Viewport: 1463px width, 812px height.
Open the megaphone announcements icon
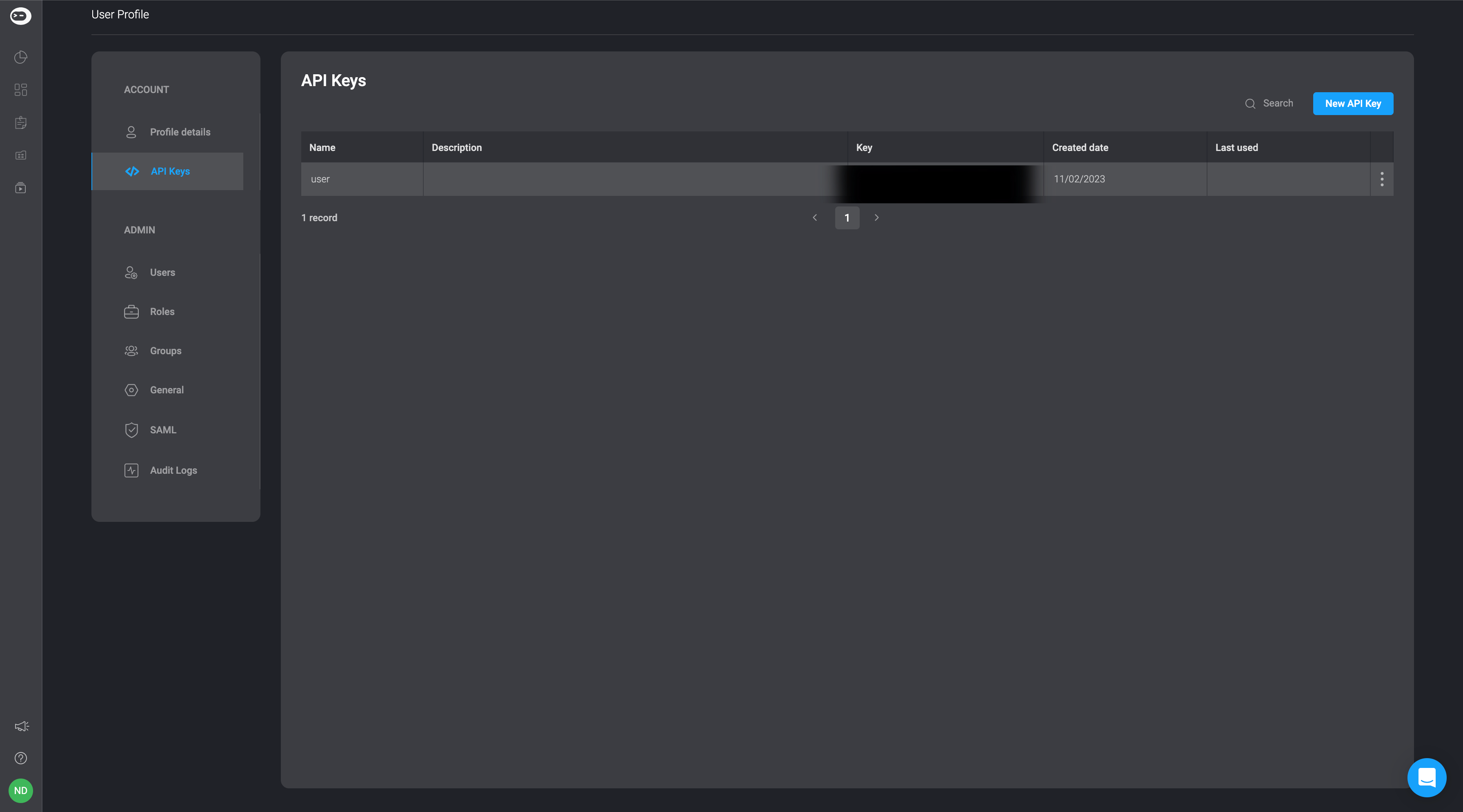pyautogui.click(x=21, y=726)
